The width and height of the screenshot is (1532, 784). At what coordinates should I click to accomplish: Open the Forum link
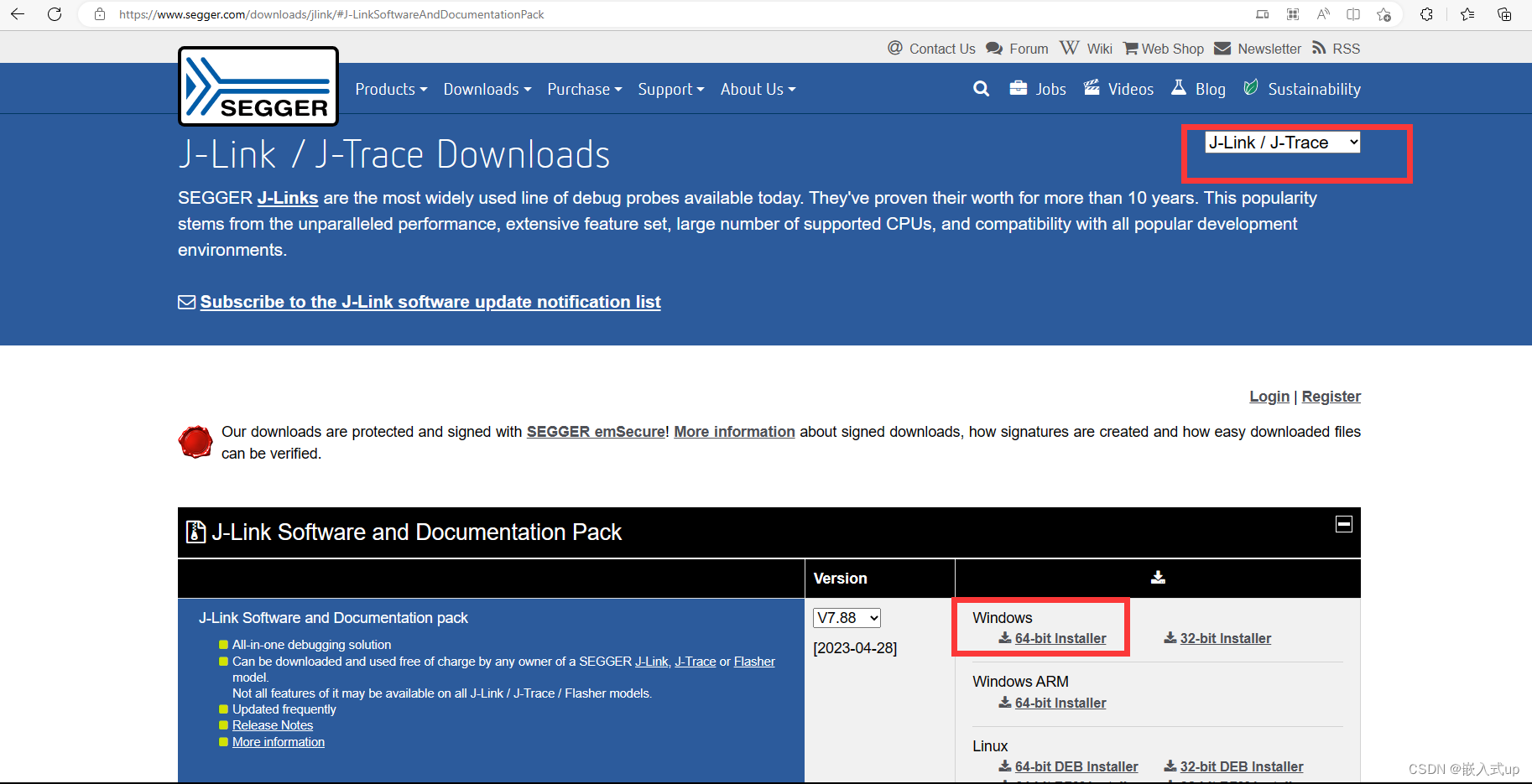click(x=1017, y=49)
